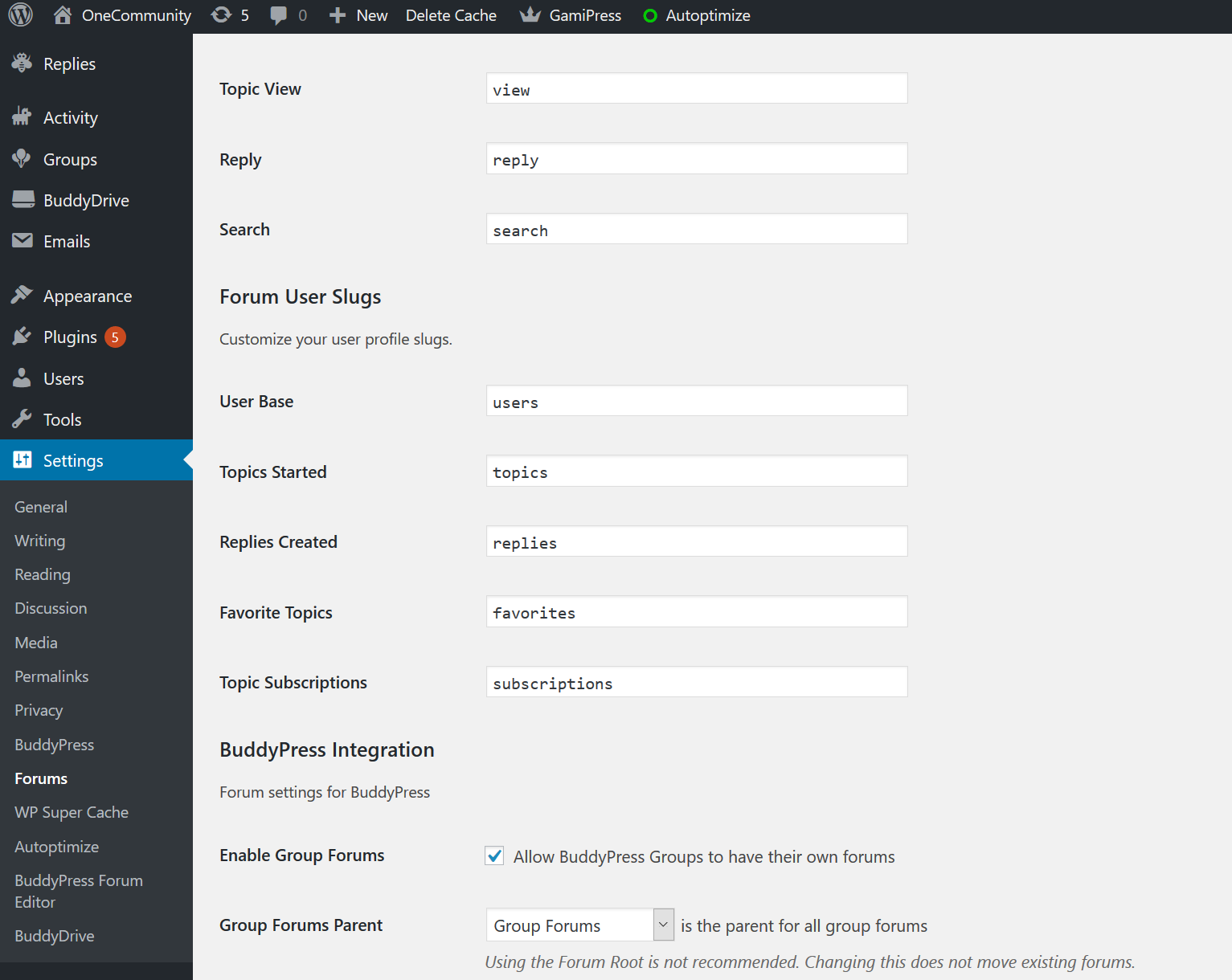Image resolution: width=1232 pixels, height=980 pixels.
Task: Open Autoptimize settings submenu item
Action: [x=57, y=847]
